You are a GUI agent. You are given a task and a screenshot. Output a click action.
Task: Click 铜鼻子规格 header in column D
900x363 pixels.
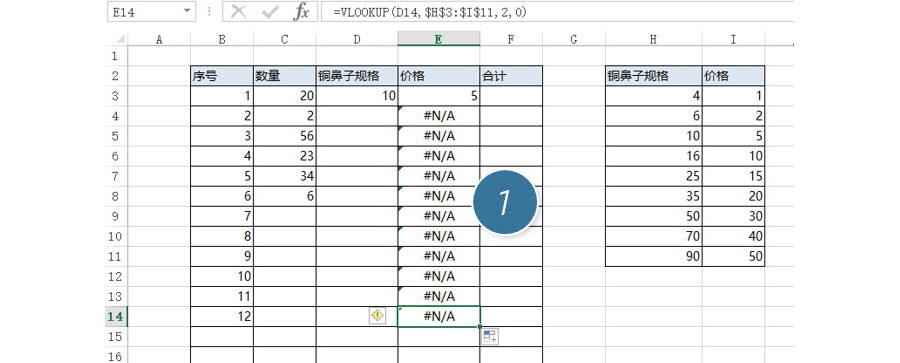pyautogui.click(x=357, y=76)
